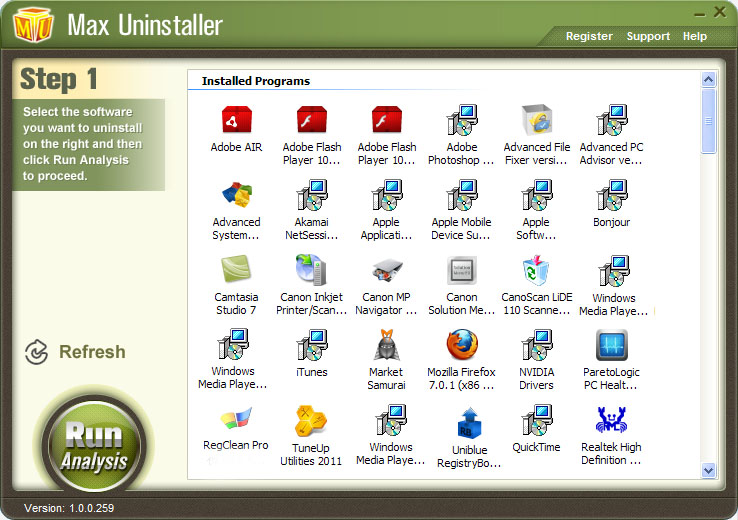
Task: Select the Adobe AIR program icon
Action: pyautogui.click(x=237, y=120)
